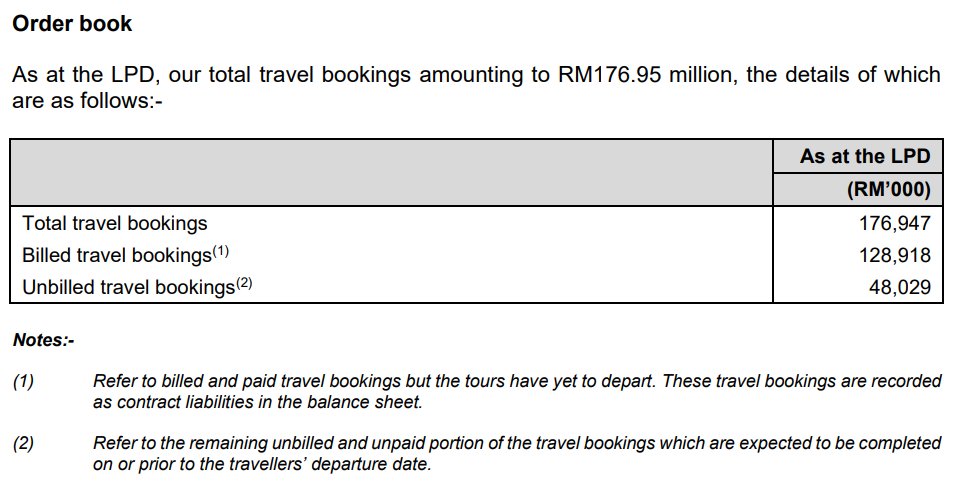The image size is (970, 485).
Task: Select the "As at the LPD" table header
Action: [864, 156]
